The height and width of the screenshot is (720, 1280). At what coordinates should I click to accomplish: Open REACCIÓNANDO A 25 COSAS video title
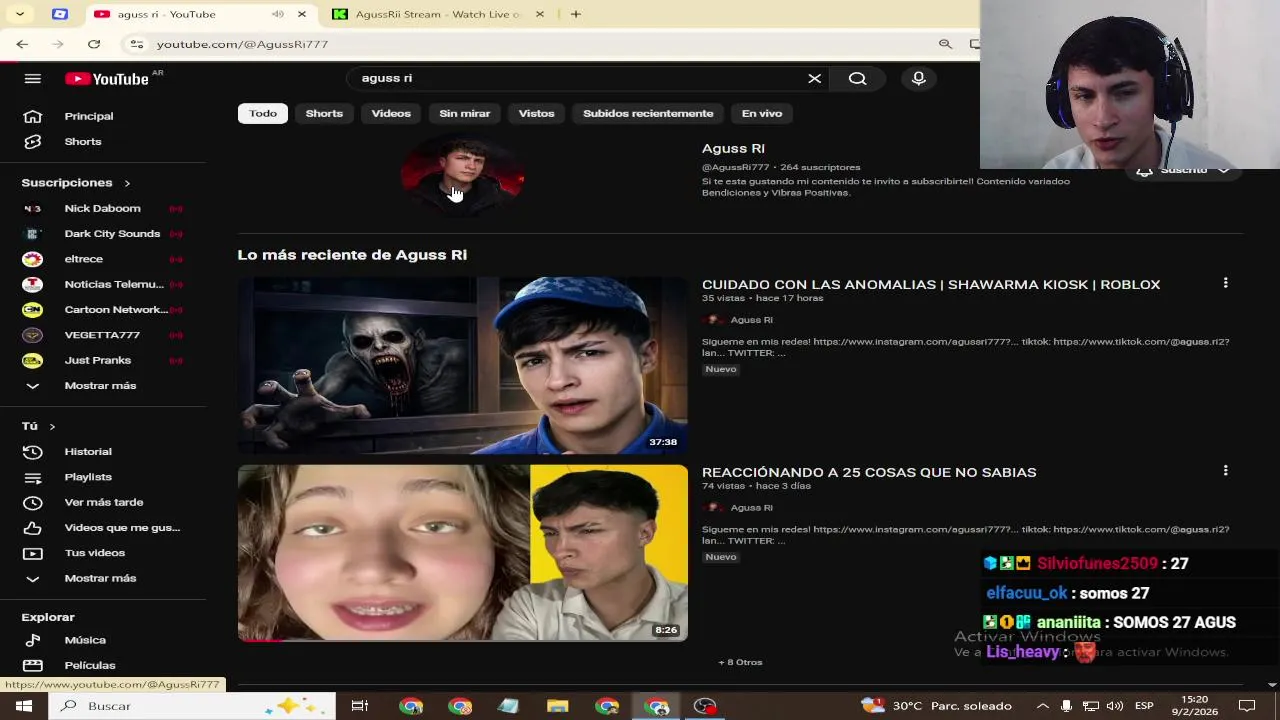pos(869,472)
